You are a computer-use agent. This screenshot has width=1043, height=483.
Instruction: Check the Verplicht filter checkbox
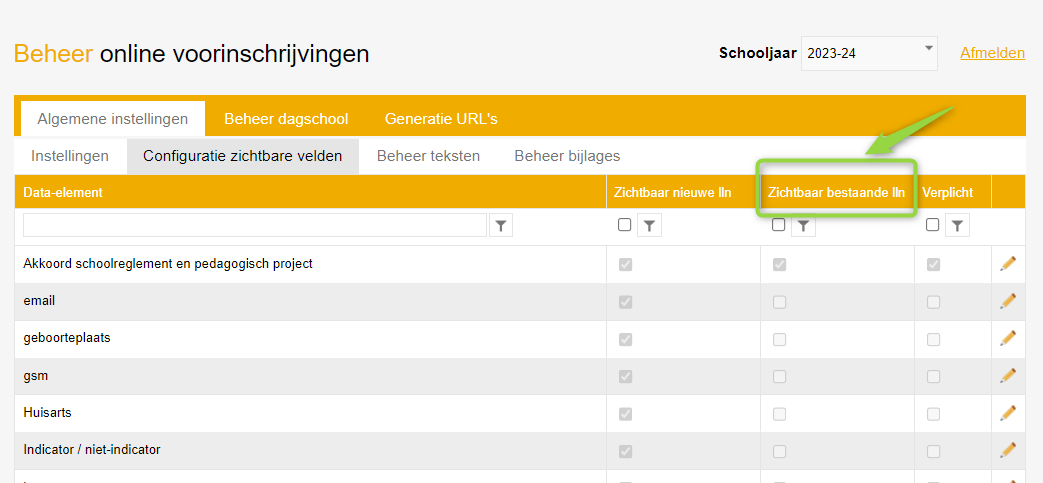point(933,225)
